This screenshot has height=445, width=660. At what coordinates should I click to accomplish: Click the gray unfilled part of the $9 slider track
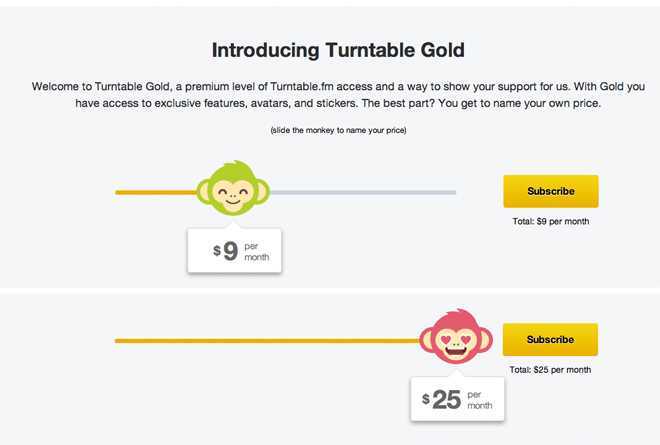point(363,192)
